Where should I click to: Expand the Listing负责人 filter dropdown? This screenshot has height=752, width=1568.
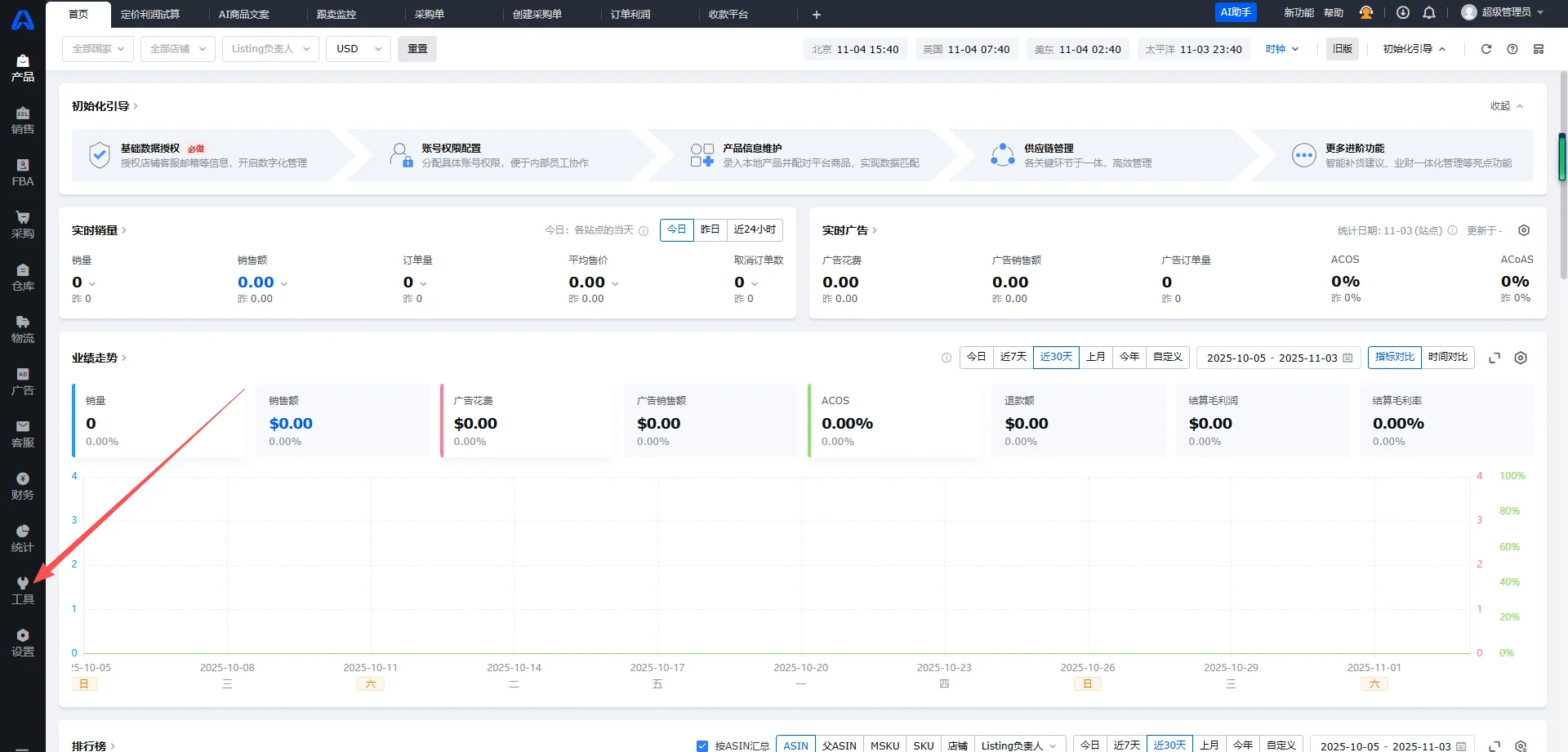270,49
